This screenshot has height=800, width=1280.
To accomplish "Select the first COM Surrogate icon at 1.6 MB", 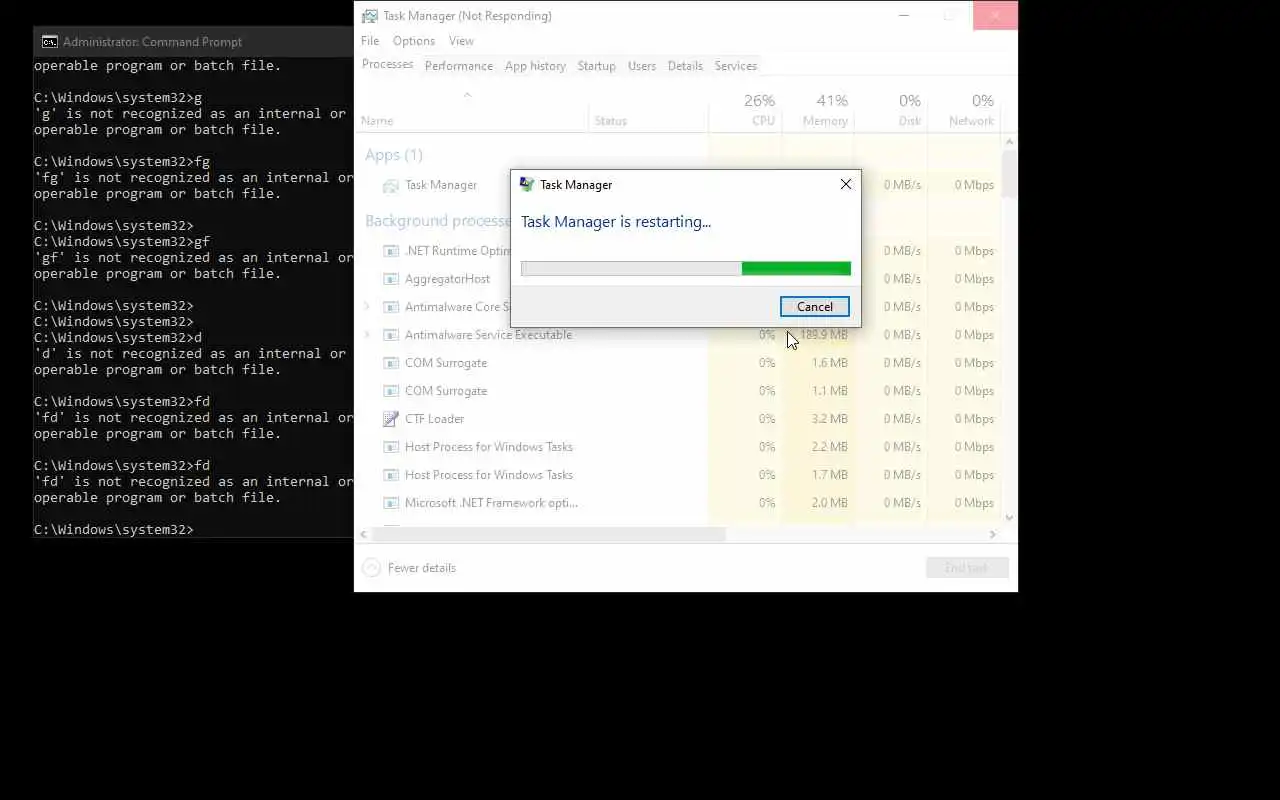I will [x=391, y=363].
